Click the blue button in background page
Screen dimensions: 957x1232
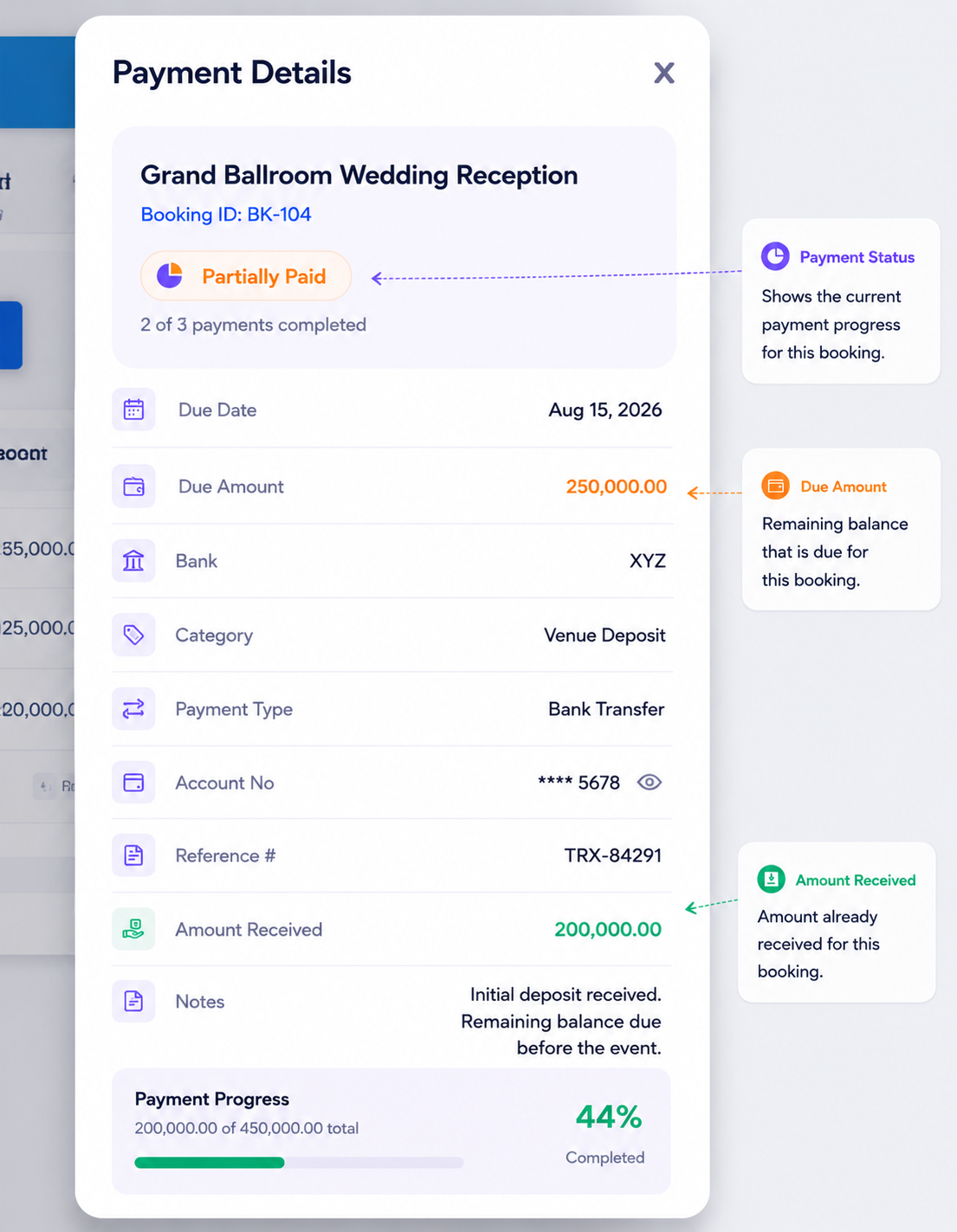click(x=10, y=335)
